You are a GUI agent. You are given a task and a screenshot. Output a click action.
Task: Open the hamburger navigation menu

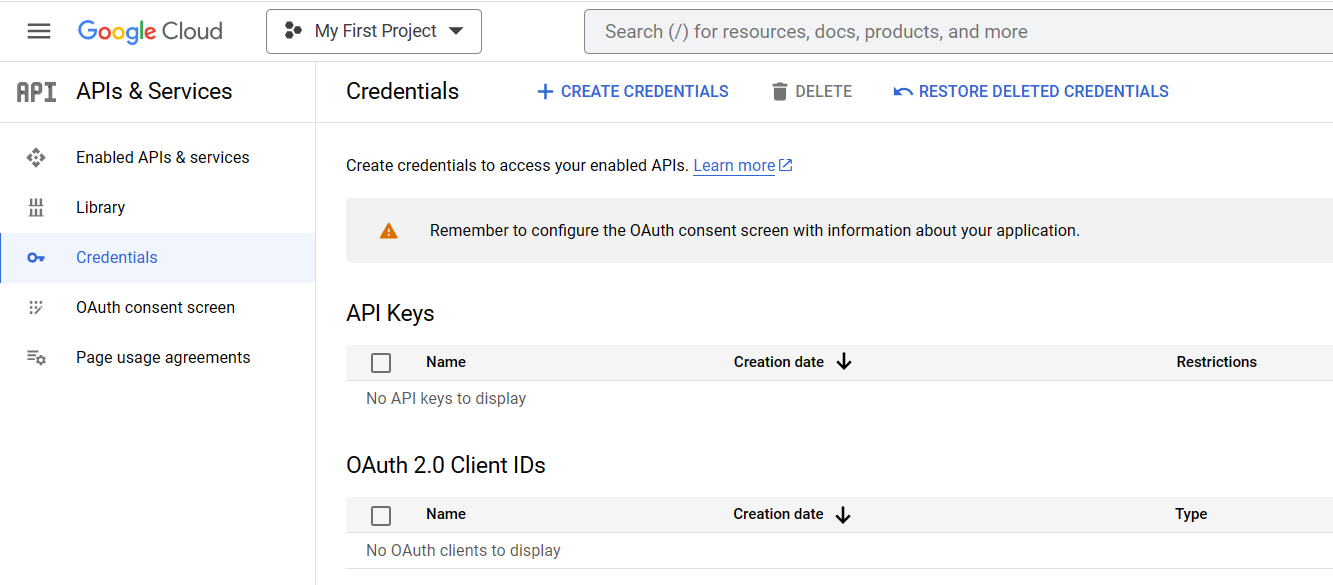(39, 31)
